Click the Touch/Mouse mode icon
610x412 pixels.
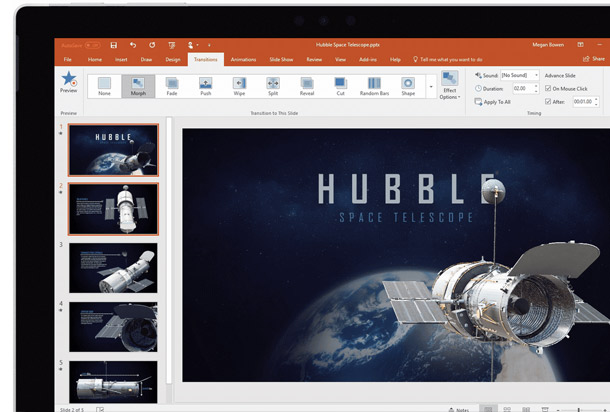(191, 45)
